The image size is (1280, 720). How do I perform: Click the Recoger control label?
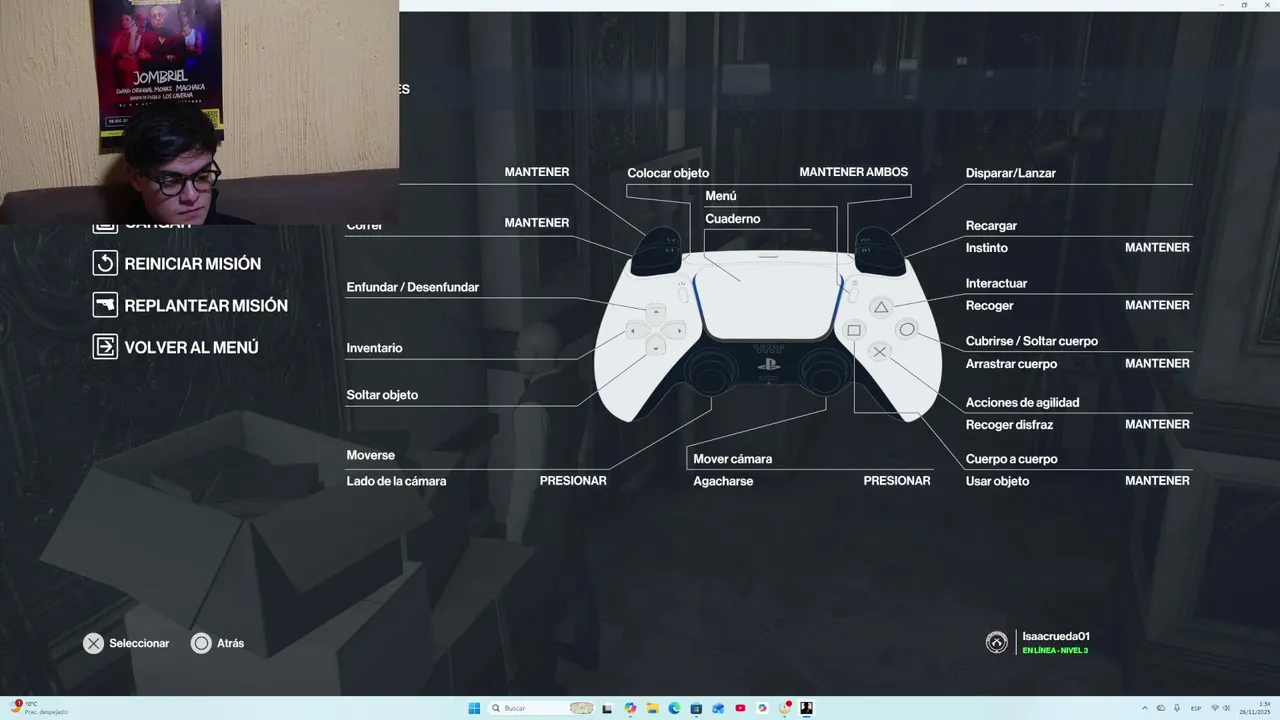989,306
